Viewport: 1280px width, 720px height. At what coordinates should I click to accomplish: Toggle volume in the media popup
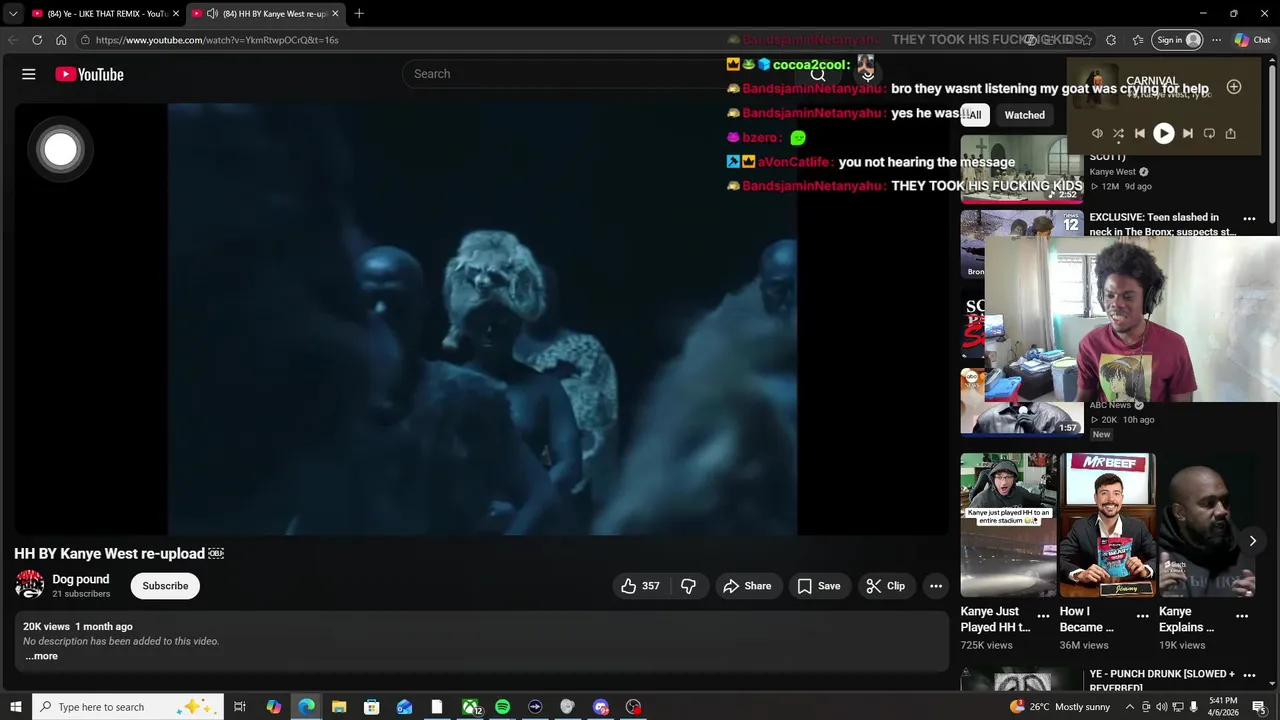(x=1097, y=133)
